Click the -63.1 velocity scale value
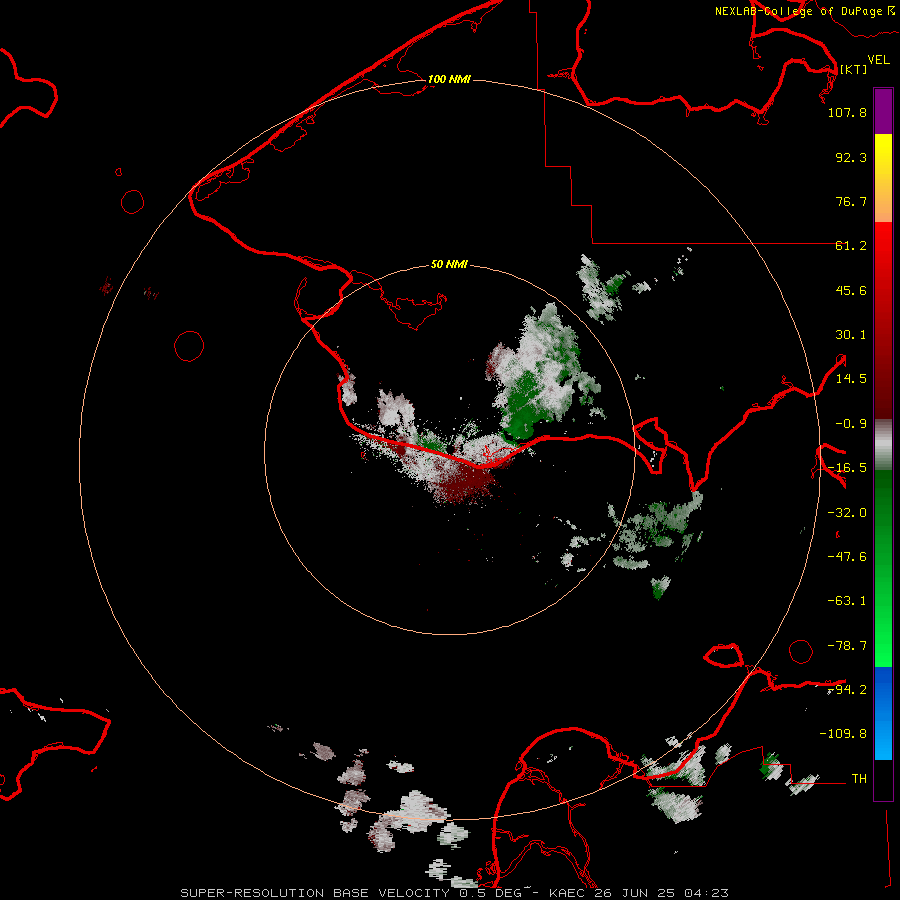This screenshot has height=900, width=900. [x=847, y=601]
